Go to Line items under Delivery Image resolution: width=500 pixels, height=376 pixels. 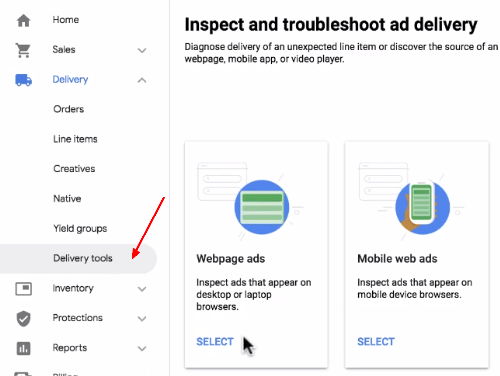pos(75,139)
